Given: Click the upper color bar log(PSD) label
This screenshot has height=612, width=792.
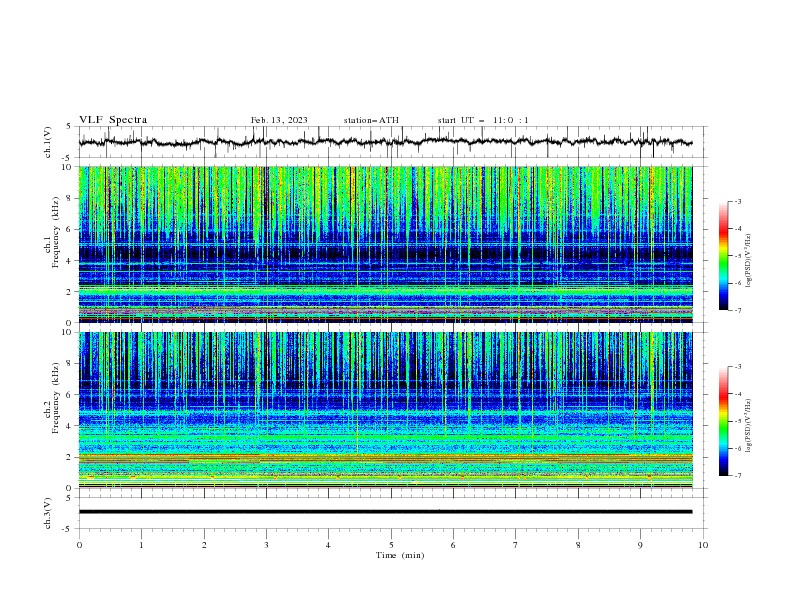Looking at the screenshot, I should (749, 261).
